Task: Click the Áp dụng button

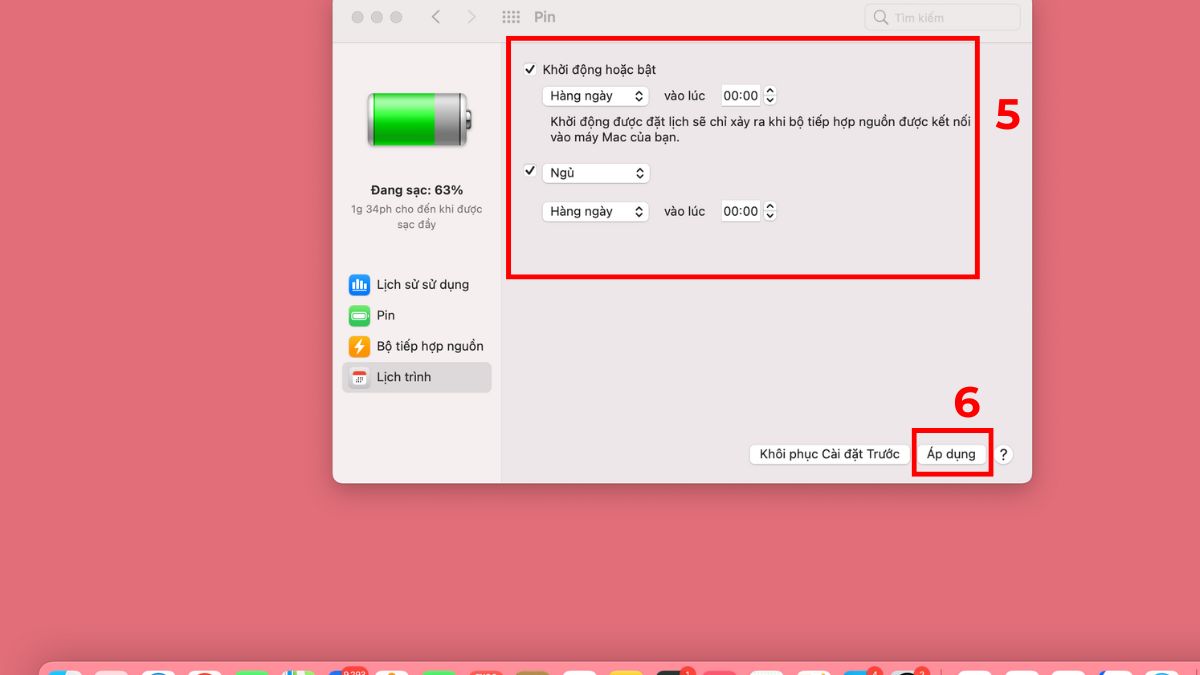Action: pos(951,454)
